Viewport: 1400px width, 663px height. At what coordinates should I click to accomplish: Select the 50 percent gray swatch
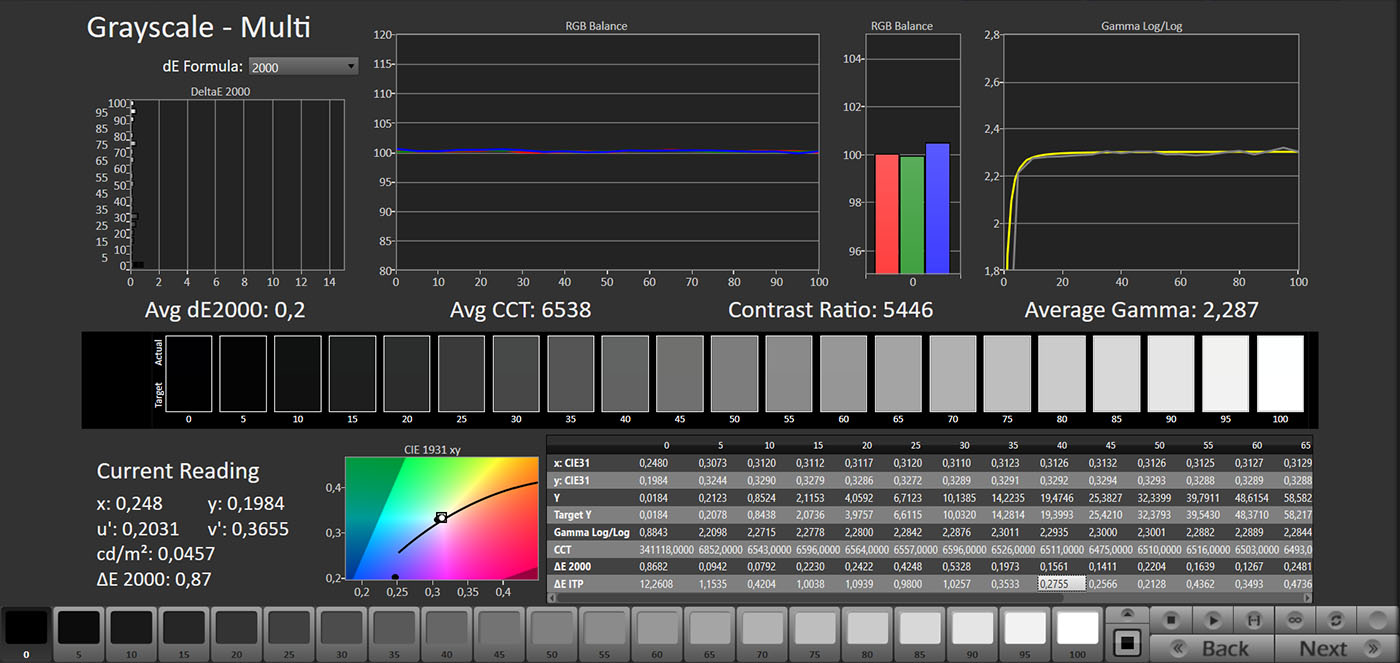point(550,628)
